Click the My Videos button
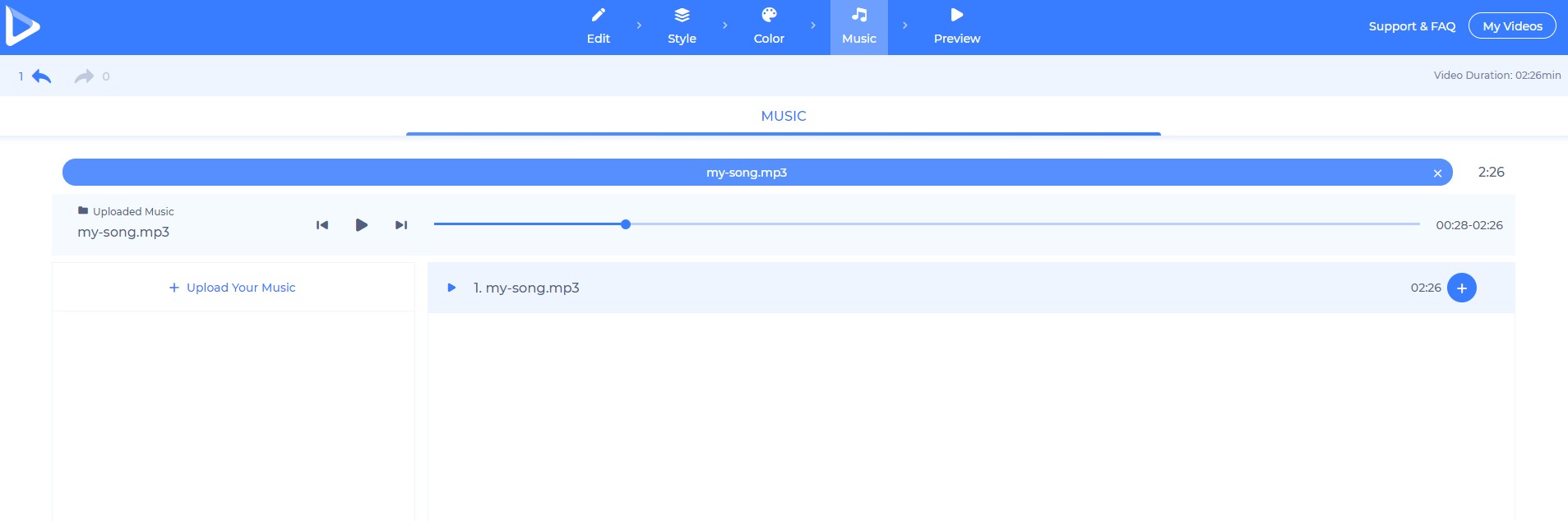 click(1511, 26)
